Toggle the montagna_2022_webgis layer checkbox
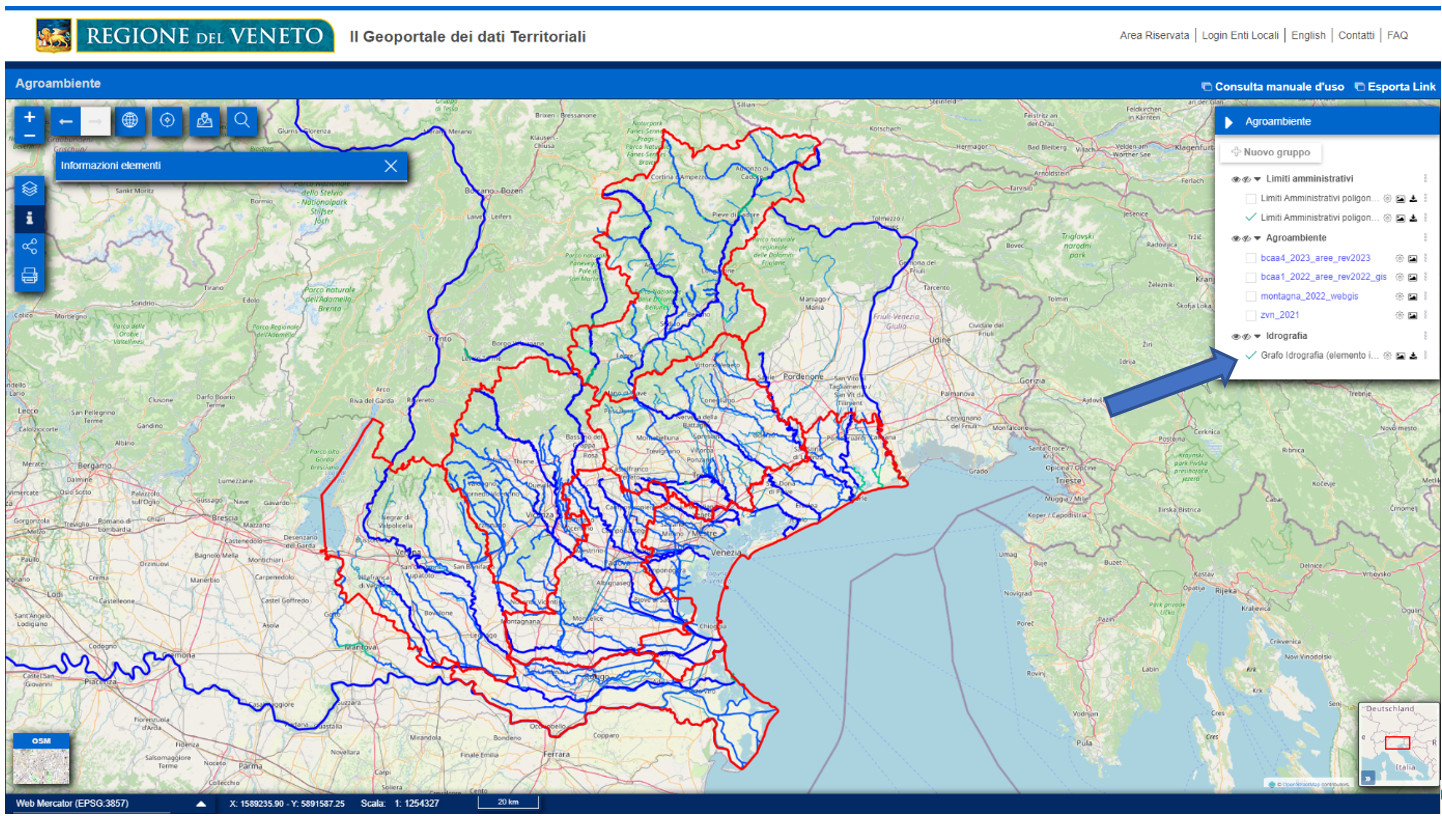This screenshot has width=1442, height=816. click(1251, 296)
